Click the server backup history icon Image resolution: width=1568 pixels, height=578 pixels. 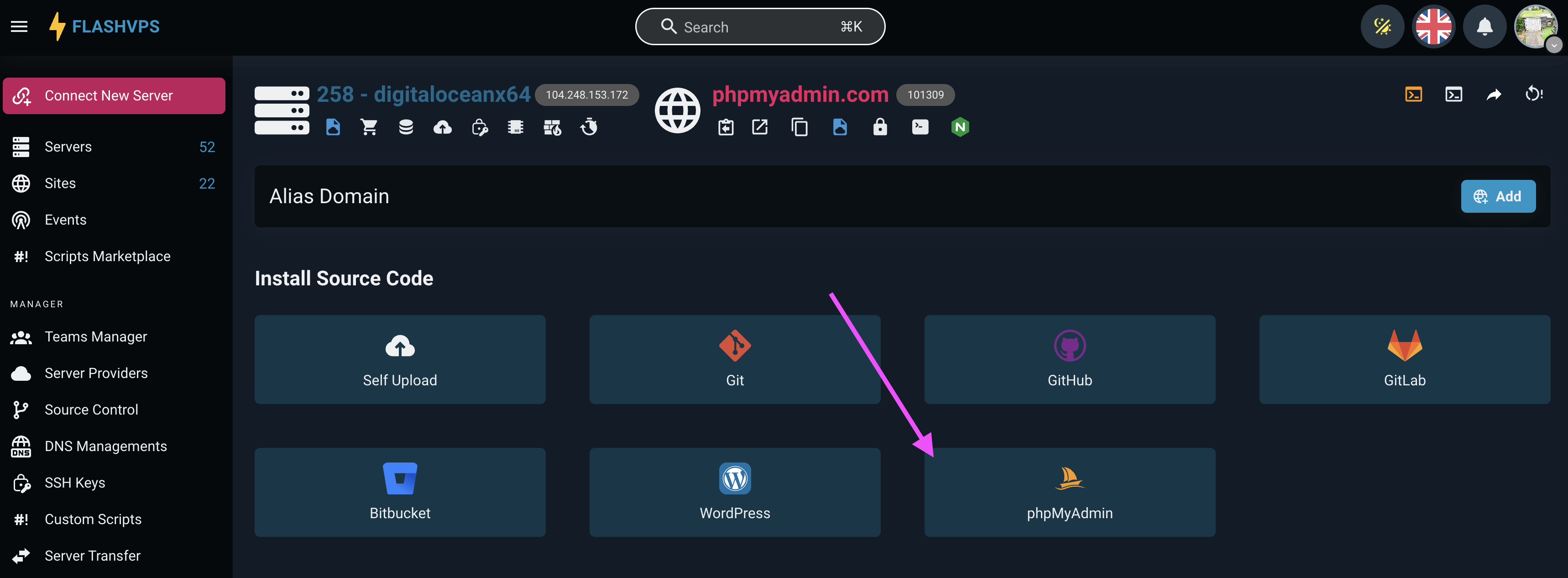tap(589, 126)
